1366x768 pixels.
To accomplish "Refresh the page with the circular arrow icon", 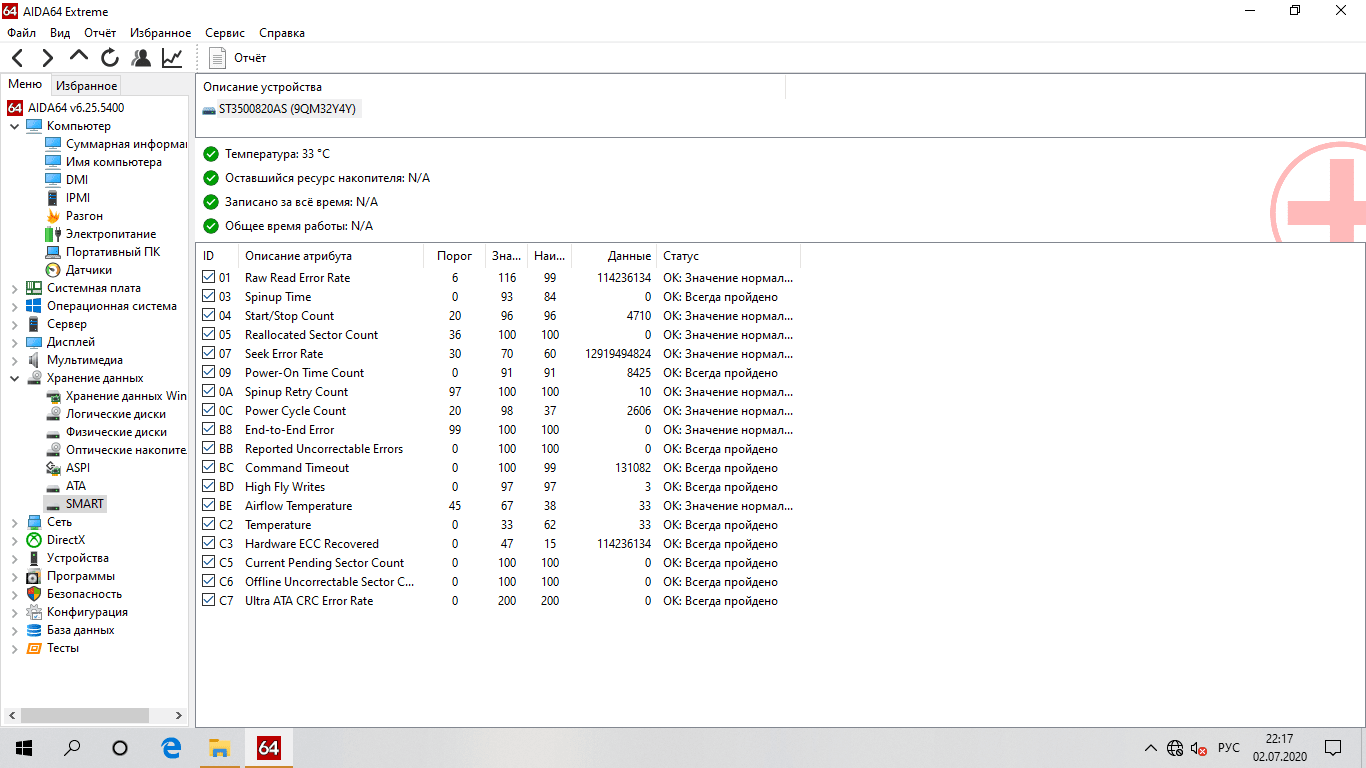I will (110, 58).
